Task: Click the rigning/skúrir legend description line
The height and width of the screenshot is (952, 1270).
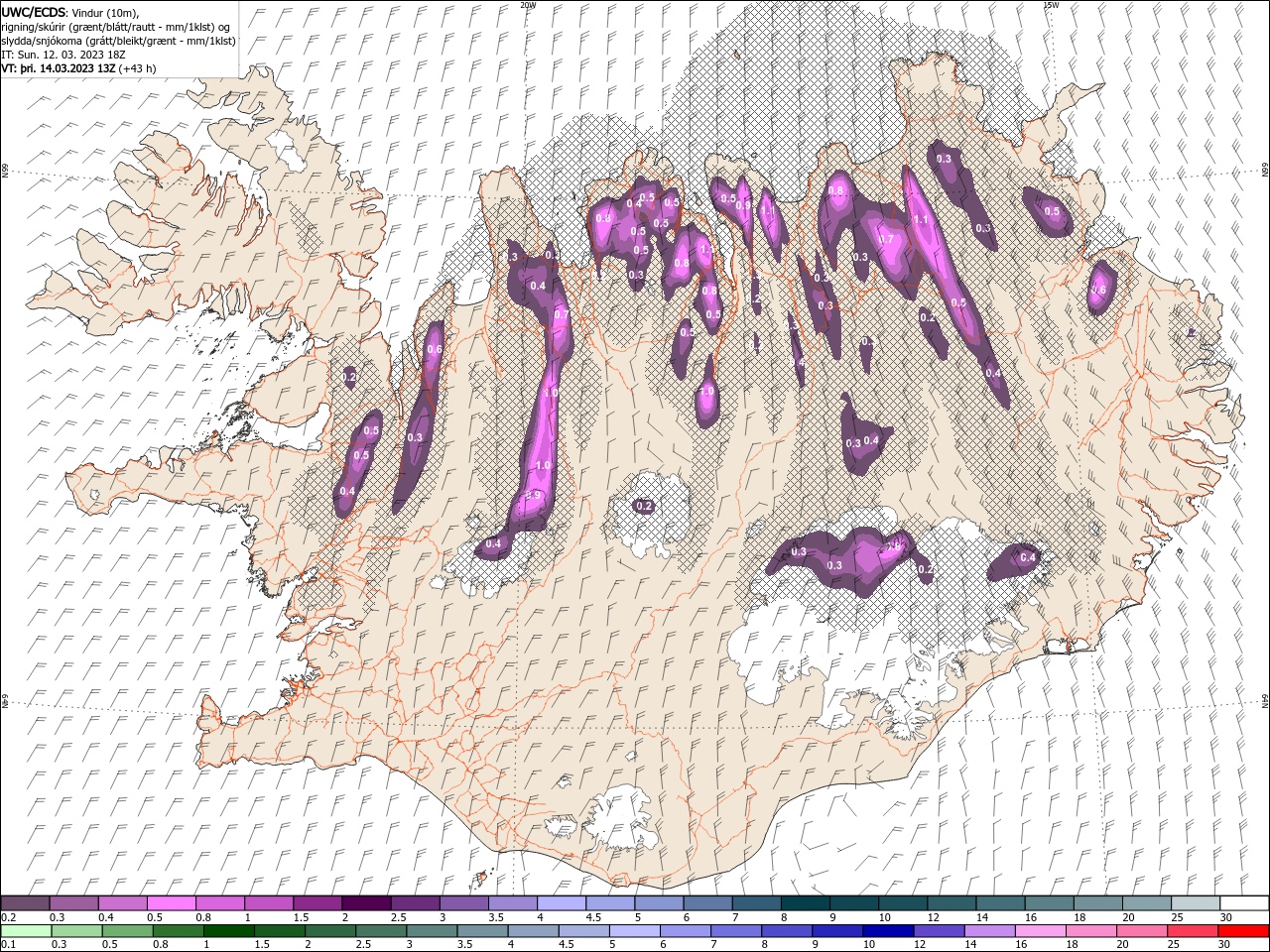Action: [116, 27]
